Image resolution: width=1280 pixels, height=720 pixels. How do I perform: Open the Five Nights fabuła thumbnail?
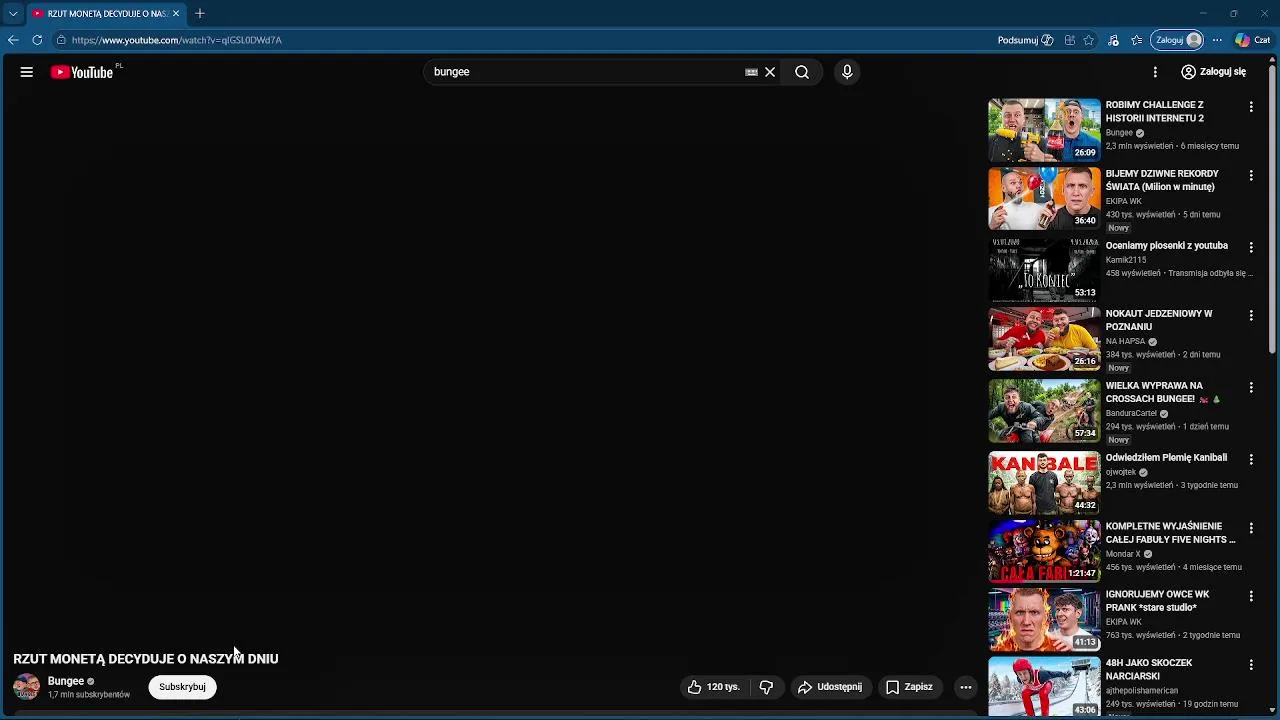1044,551
